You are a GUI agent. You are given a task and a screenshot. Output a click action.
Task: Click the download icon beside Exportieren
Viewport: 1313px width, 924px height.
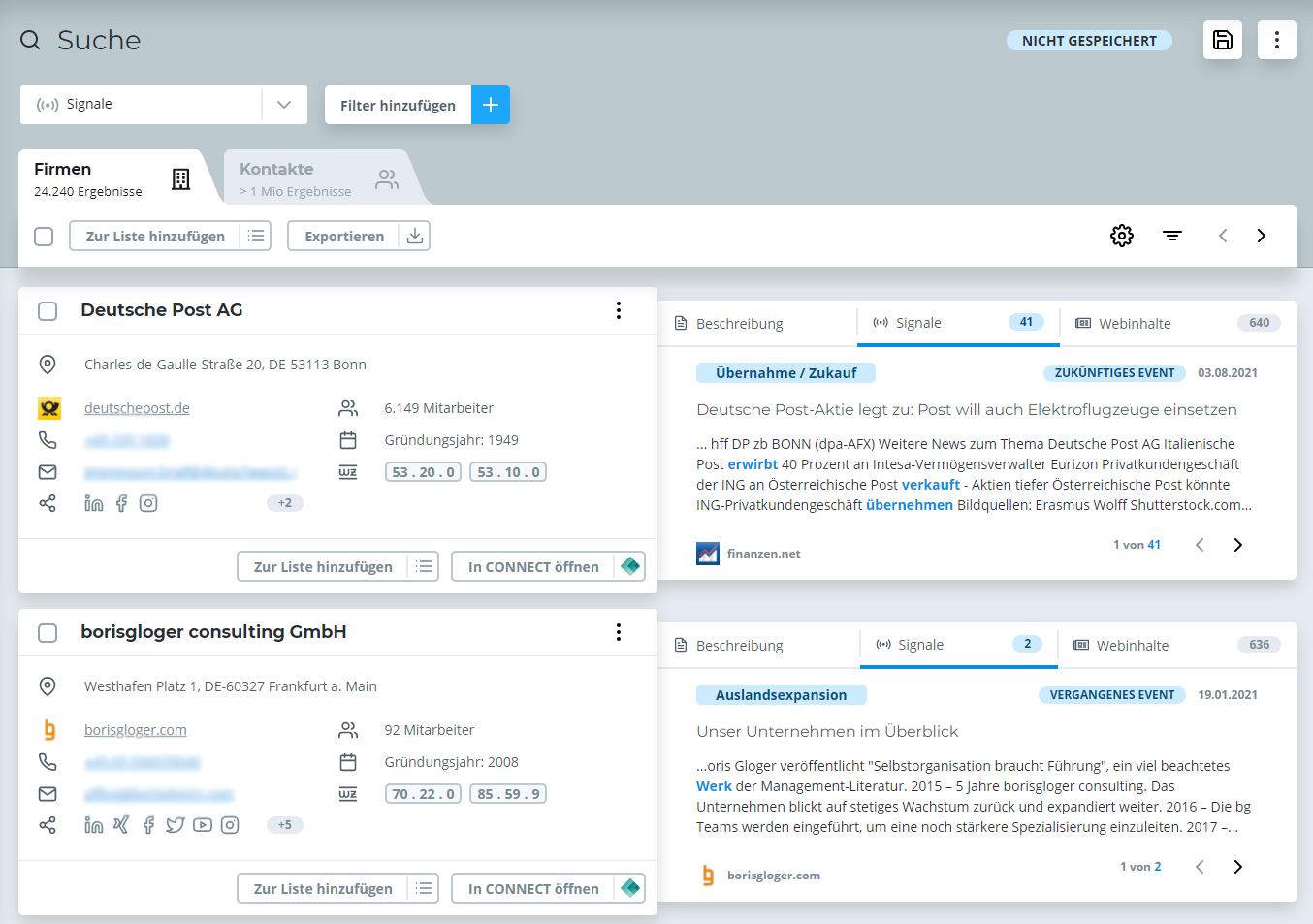click(x=415, y=236)
